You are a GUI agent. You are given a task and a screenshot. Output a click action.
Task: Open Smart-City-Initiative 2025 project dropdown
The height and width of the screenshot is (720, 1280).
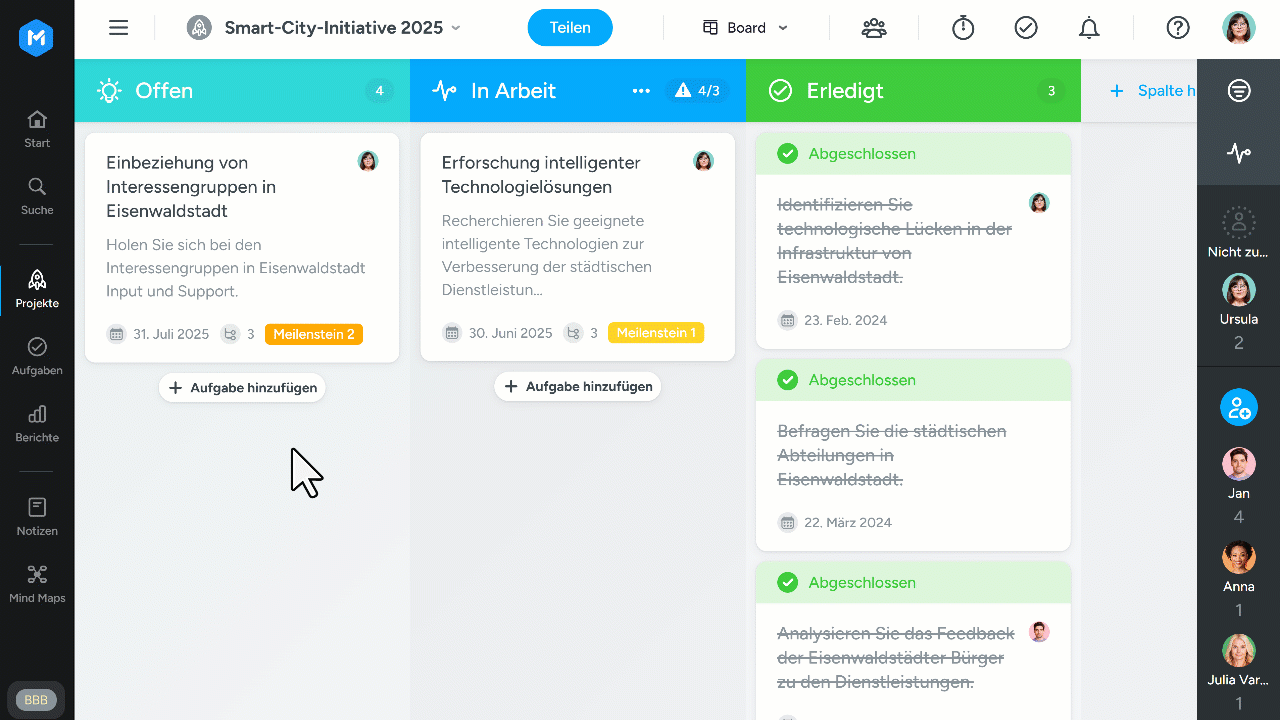343,28
